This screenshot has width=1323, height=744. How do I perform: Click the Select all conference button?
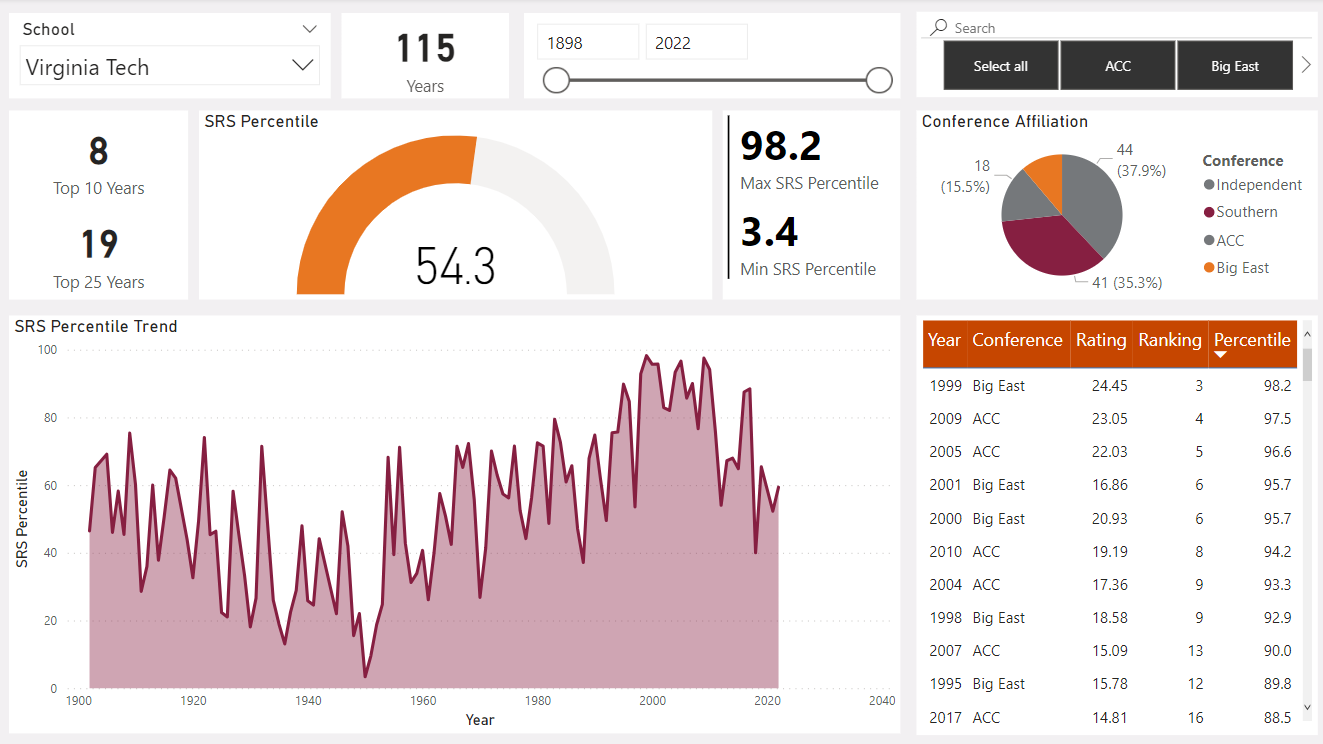click(1001, 66)
